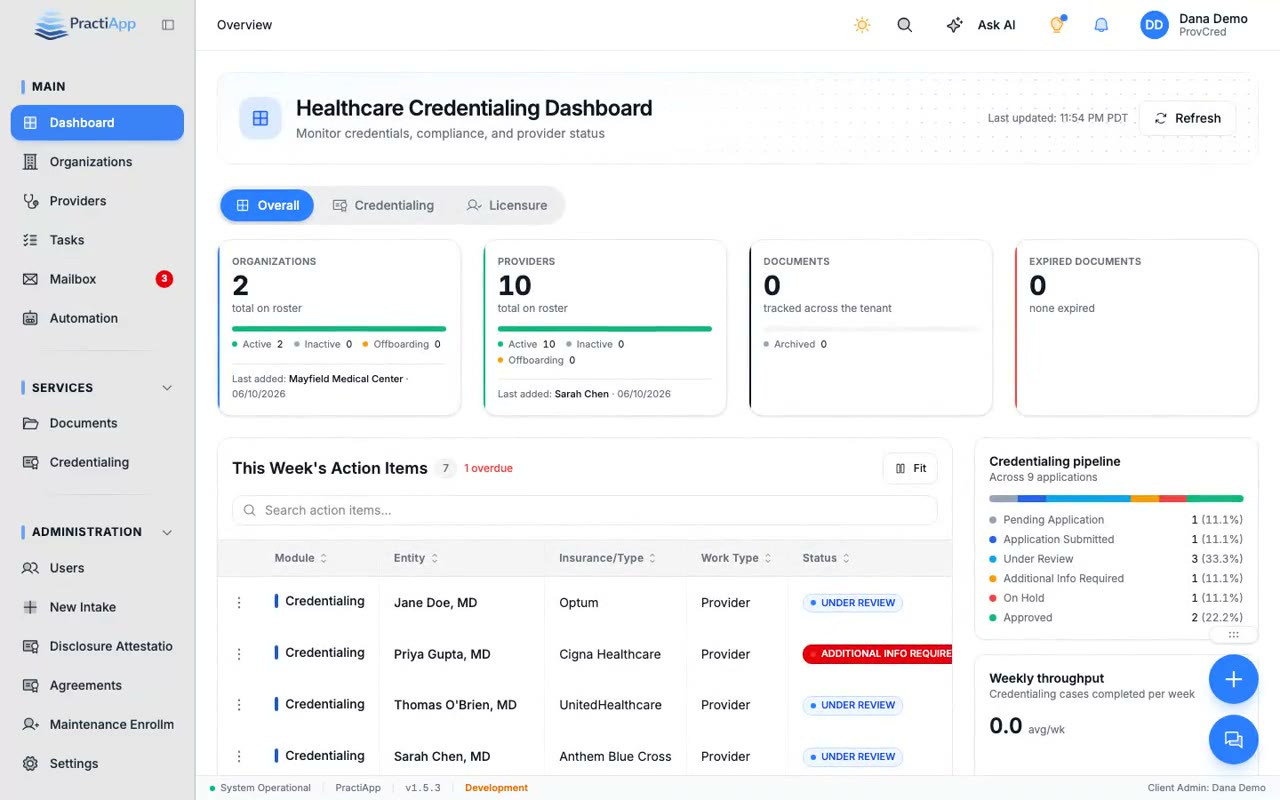Click the Providers progress bar
This screenshot has height=800, width=1280.
click(604, 328)
